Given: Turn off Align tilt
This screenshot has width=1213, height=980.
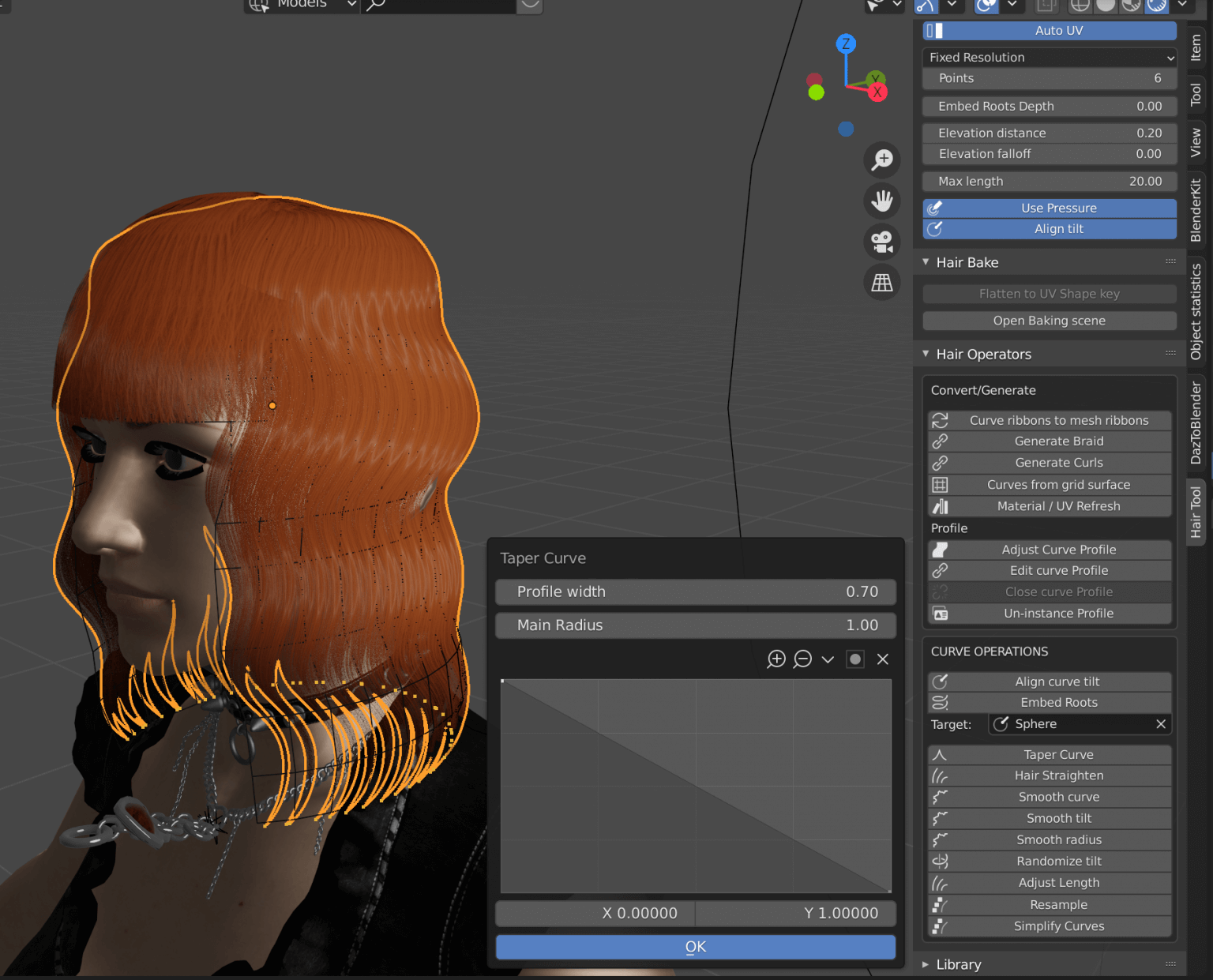Looking at the screenshot, I should 1050,229.
